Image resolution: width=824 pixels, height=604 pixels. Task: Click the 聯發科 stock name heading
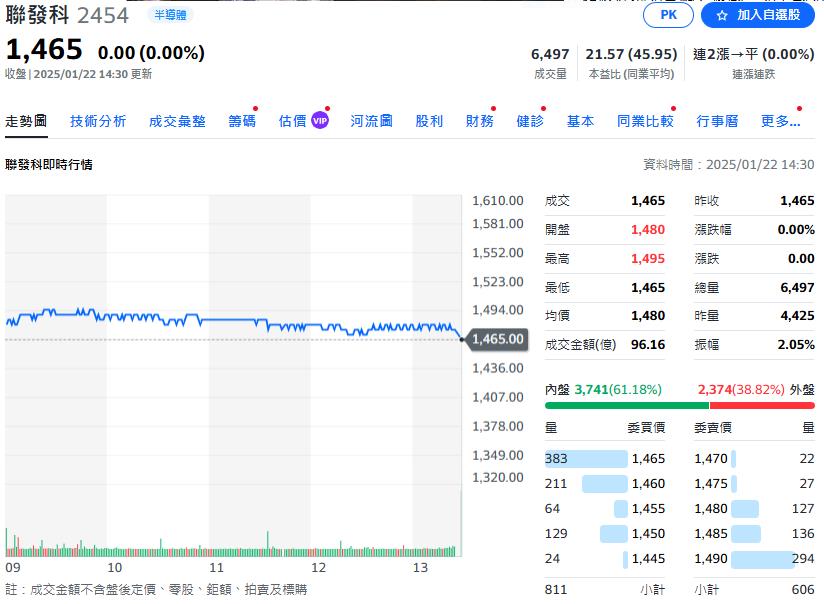37,15
